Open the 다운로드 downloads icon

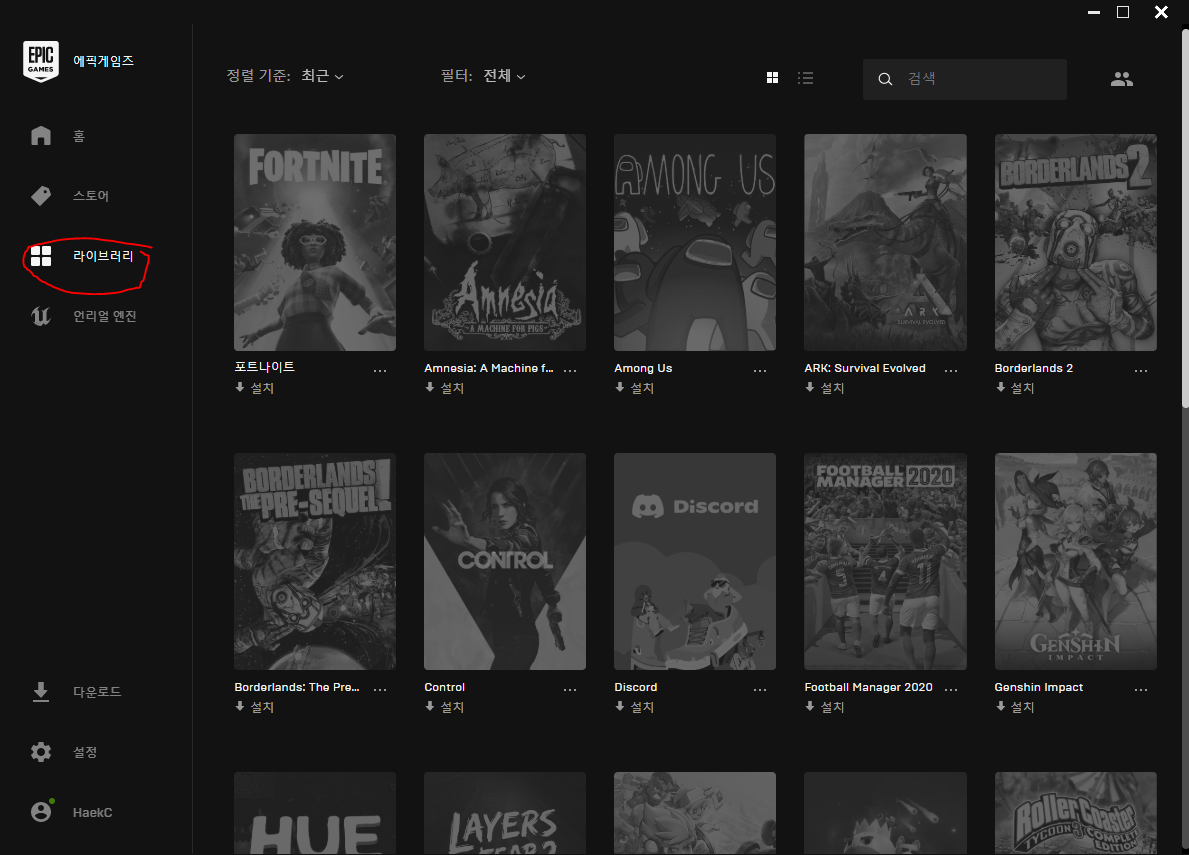(x=41, y=691)
